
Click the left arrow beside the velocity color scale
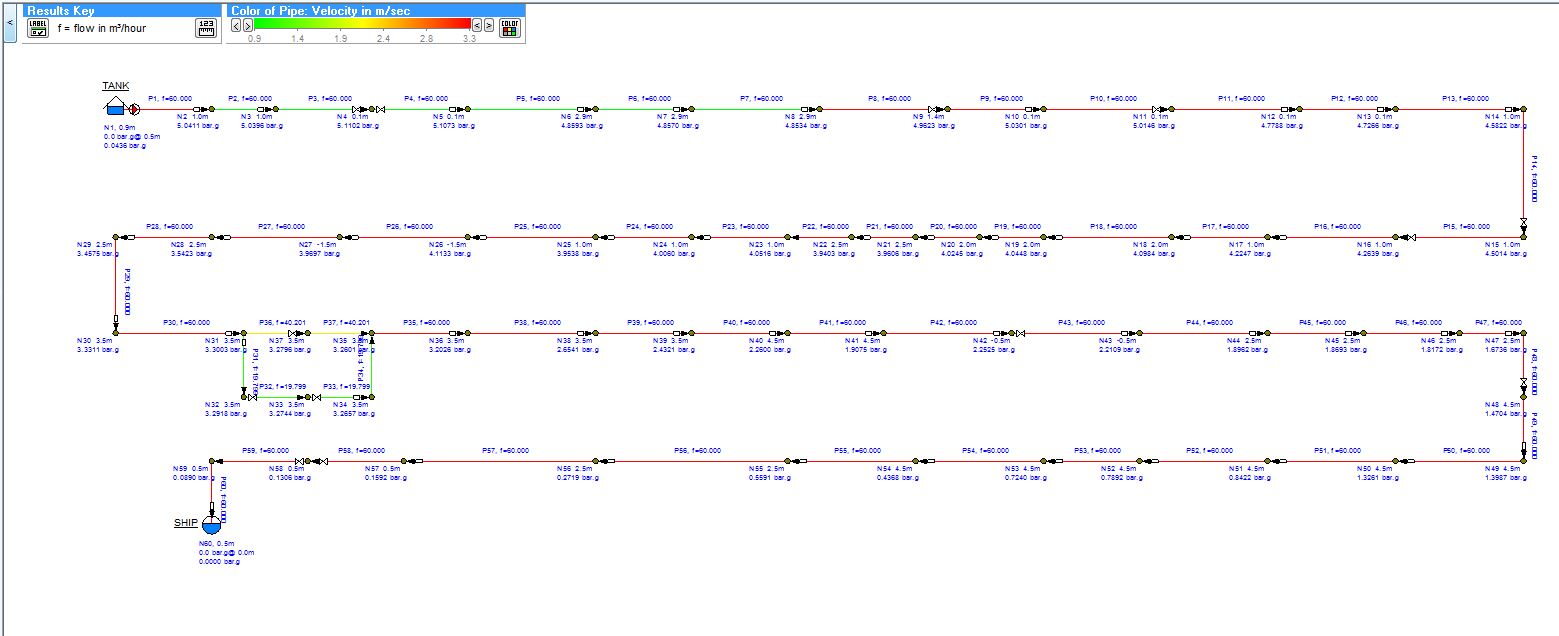[236, 24]
